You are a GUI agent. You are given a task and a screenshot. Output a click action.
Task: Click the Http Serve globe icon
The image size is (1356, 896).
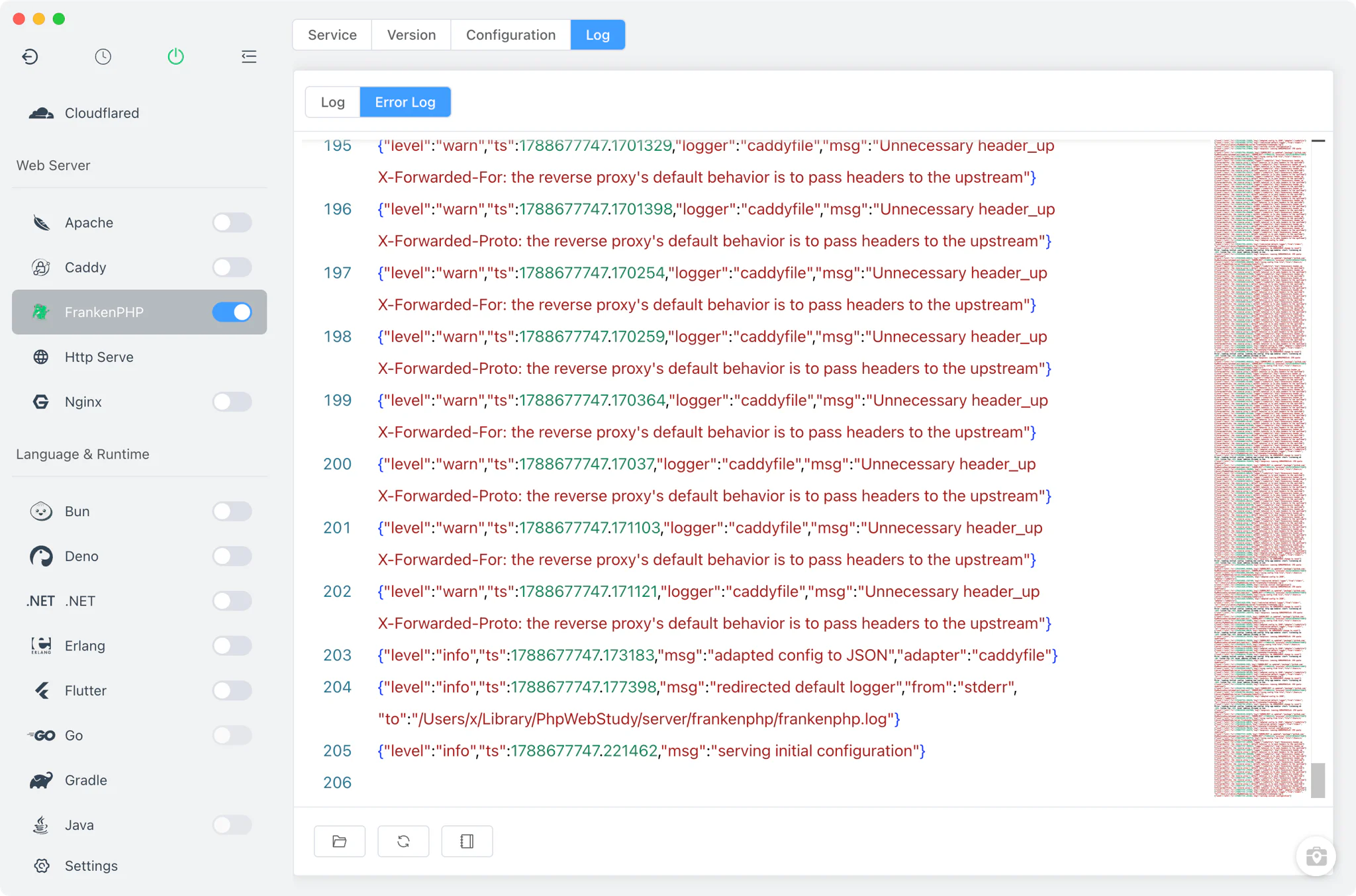pos(41,357)
